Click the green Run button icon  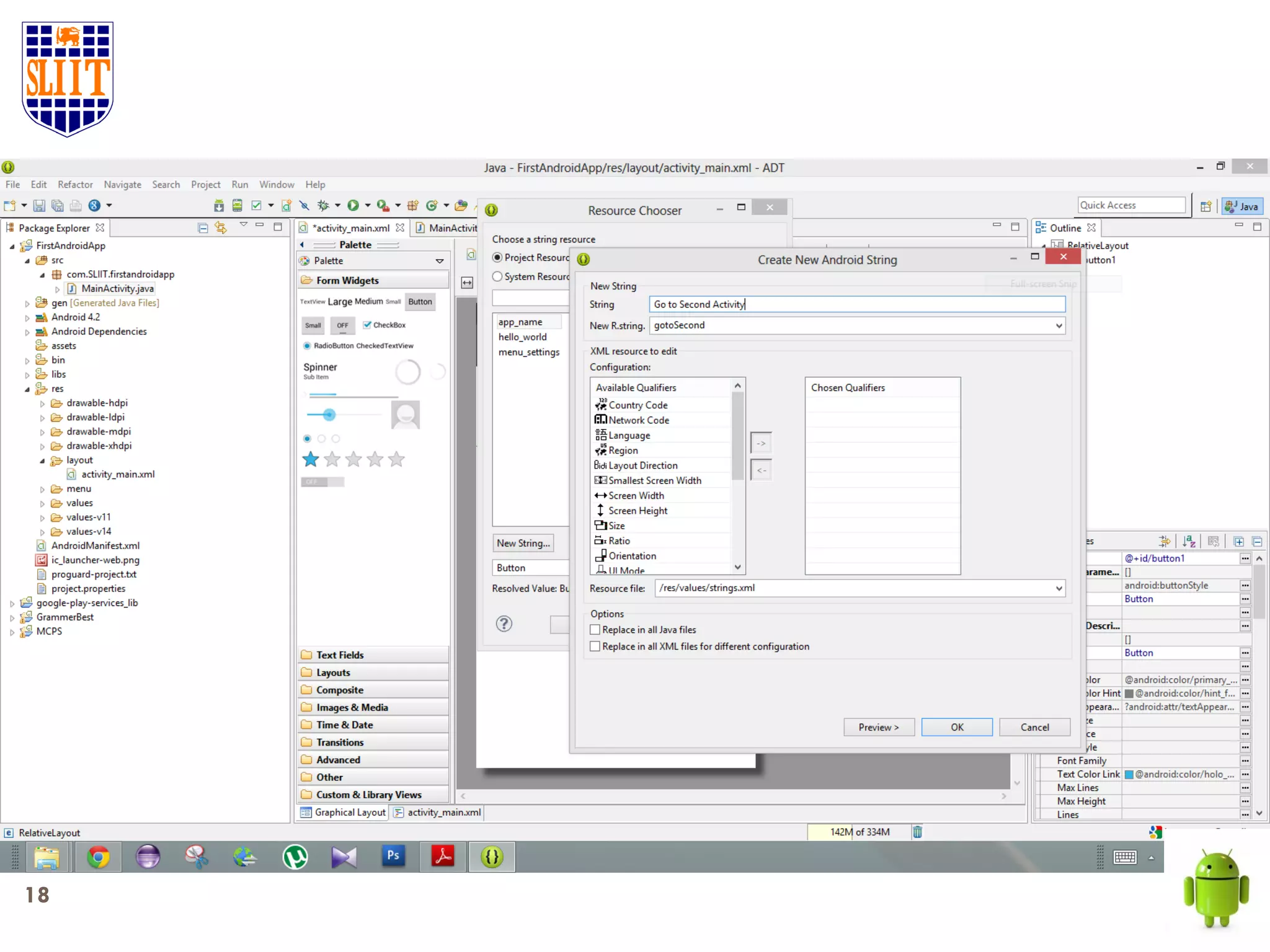(x=353, y=206)
